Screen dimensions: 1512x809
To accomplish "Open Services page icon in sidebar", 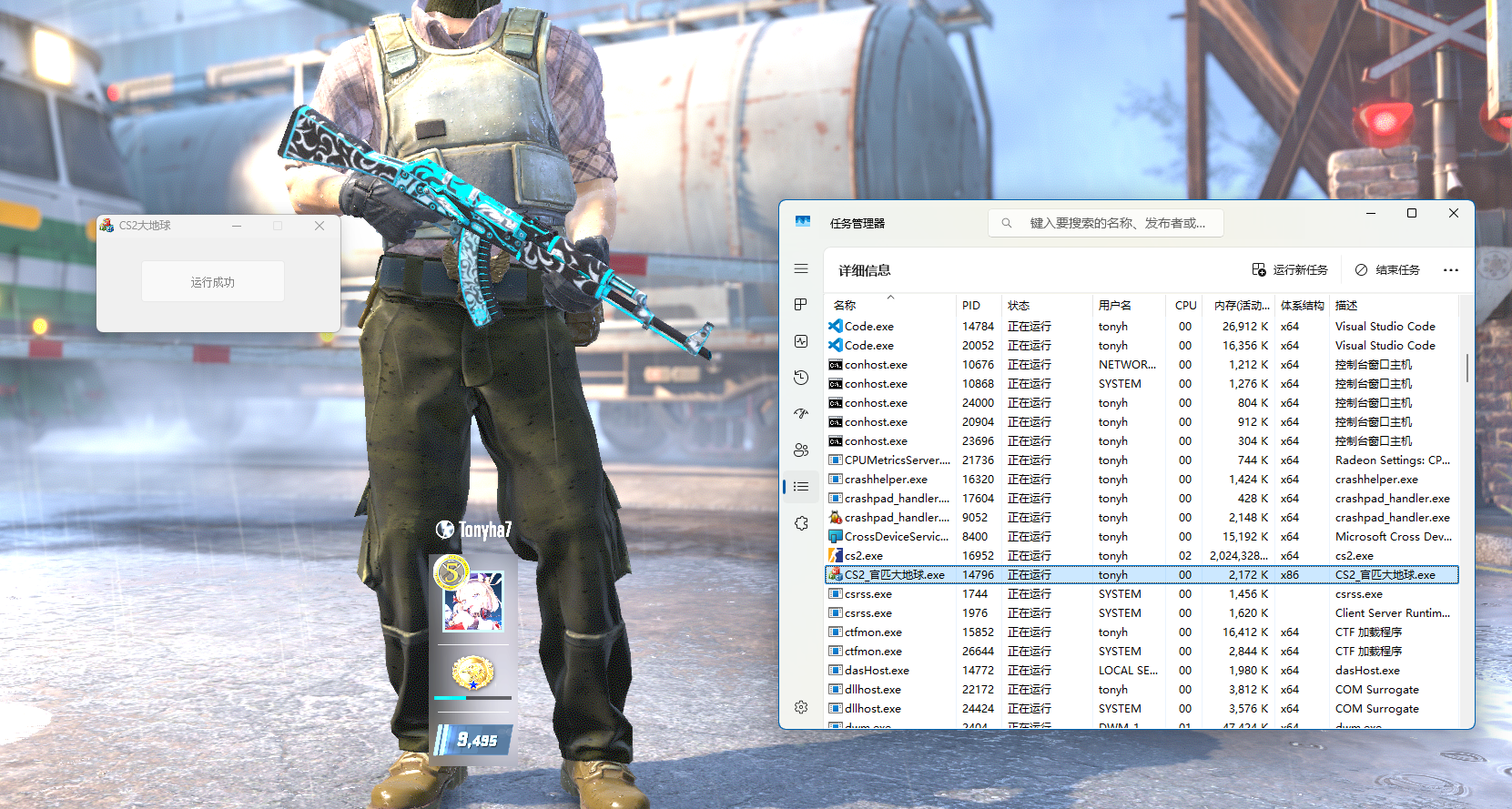I will (x=801, y=523).
